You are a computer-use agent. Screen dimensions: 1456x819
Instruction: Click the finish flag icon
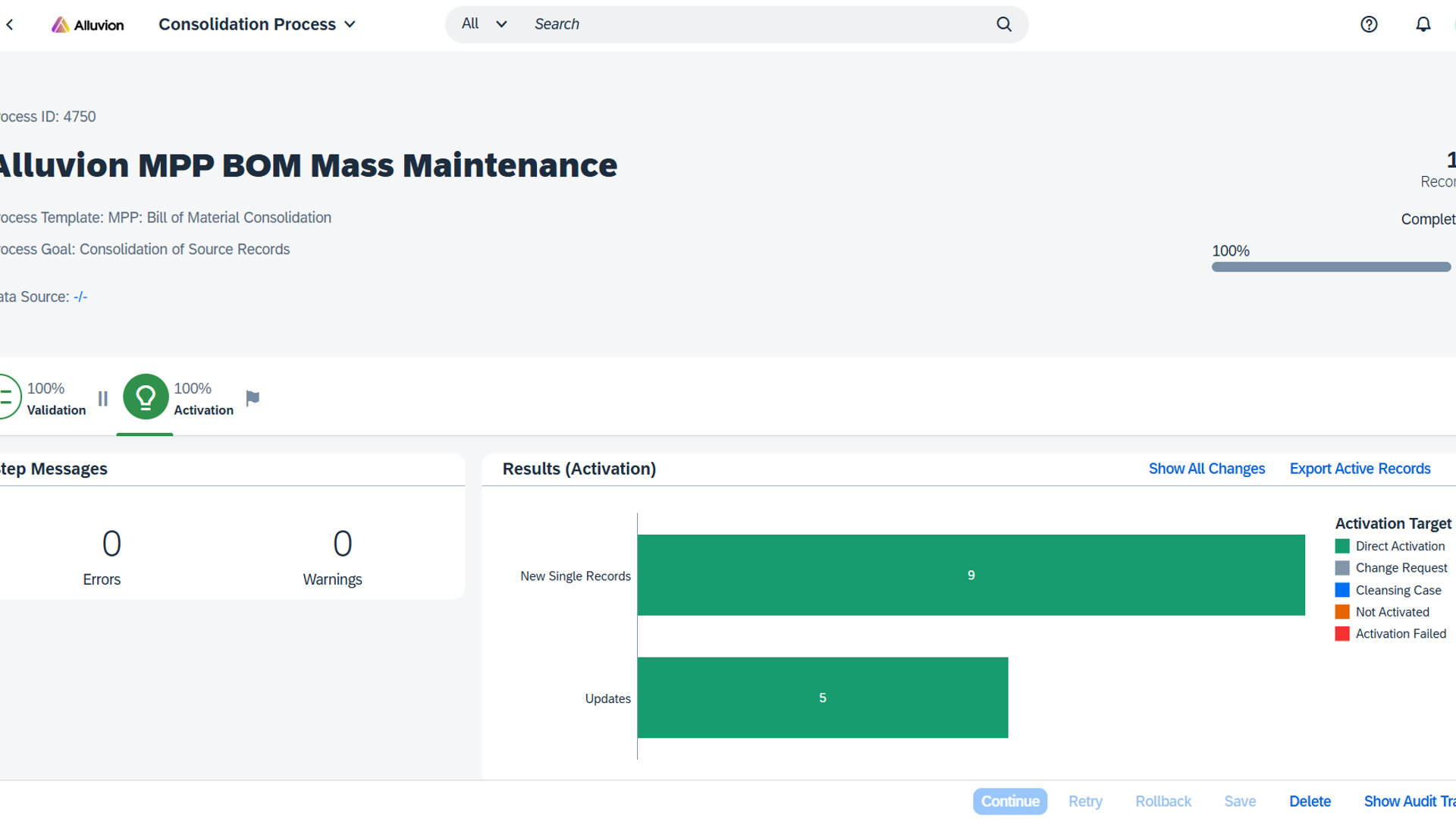253,398
